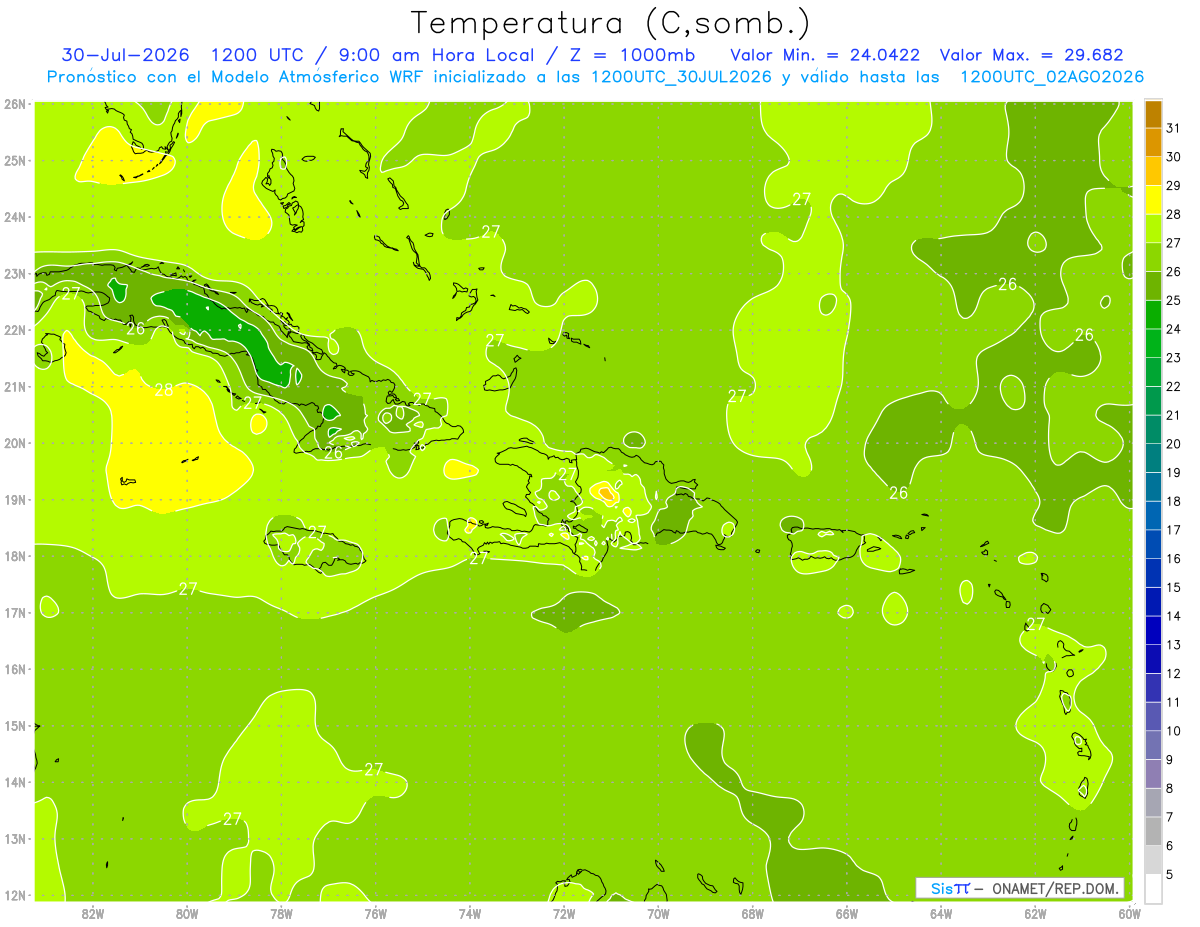Click the forecast date '30-Jul-2026'
The image size is (1200, 927).
click(x=125, y=55)
